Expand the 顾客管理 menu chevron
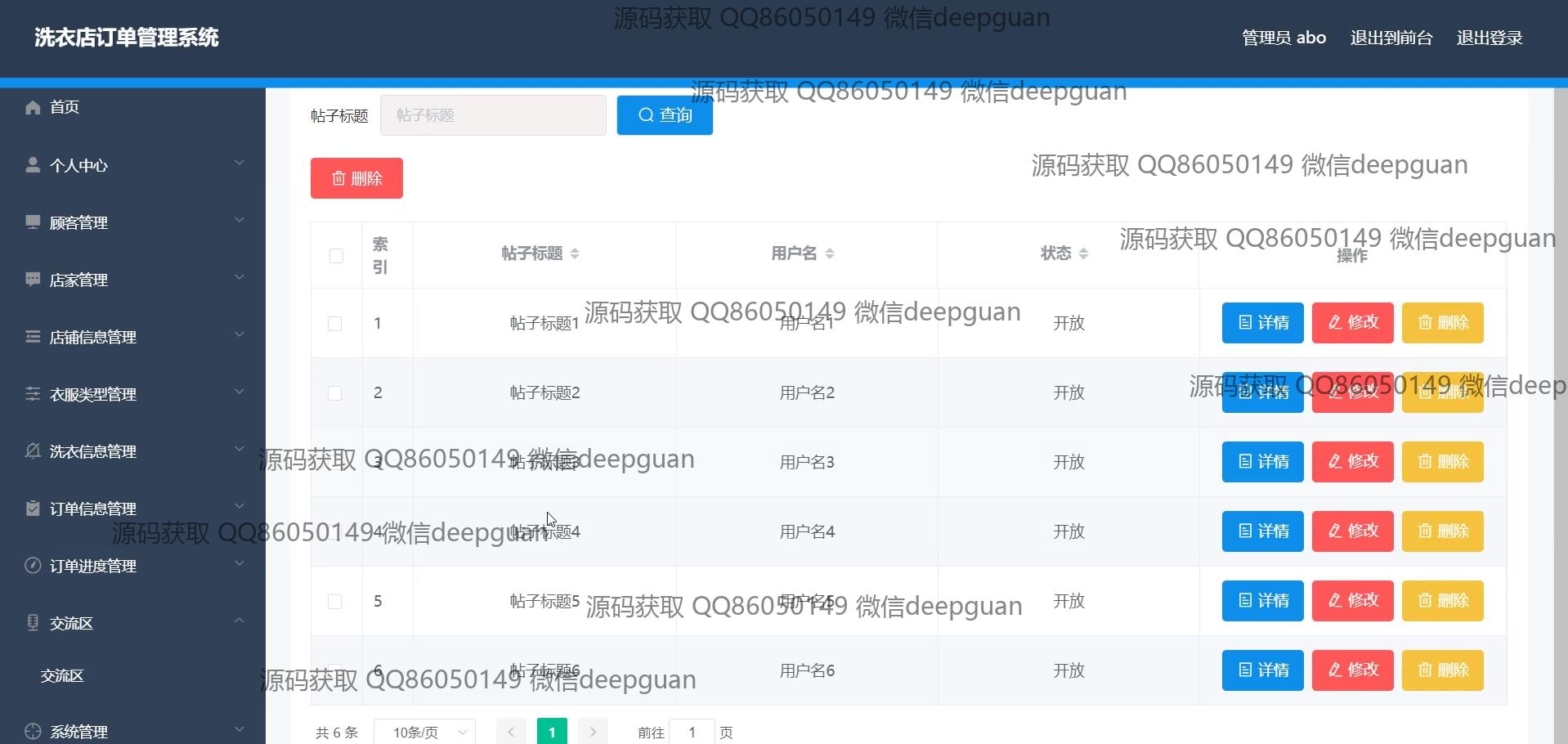Image resolution: width=1568 pixels, height=744 pixels. tap(240, 220)
